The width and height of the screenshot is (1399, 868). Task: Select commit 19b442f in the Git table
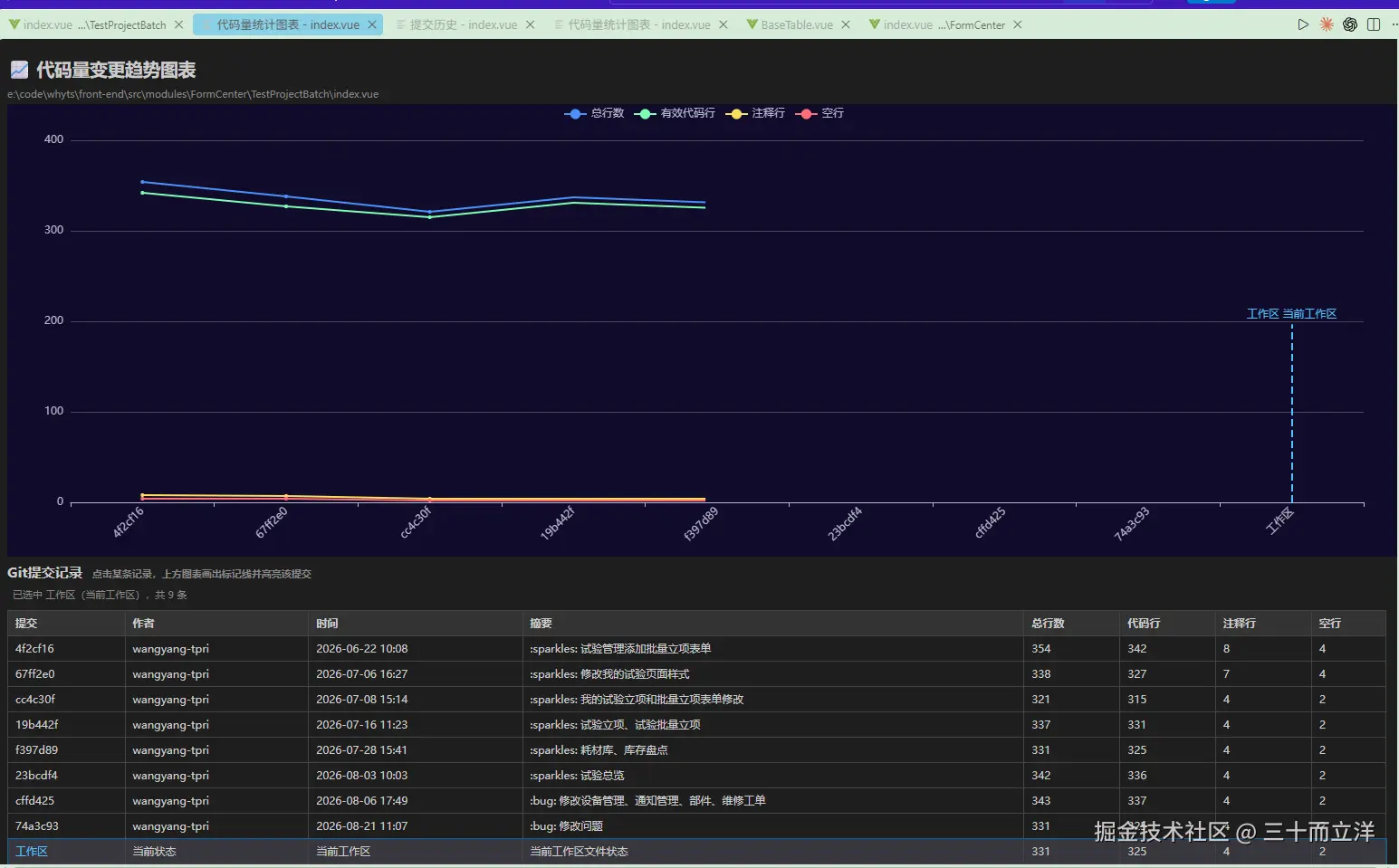[x=696, y=725]
